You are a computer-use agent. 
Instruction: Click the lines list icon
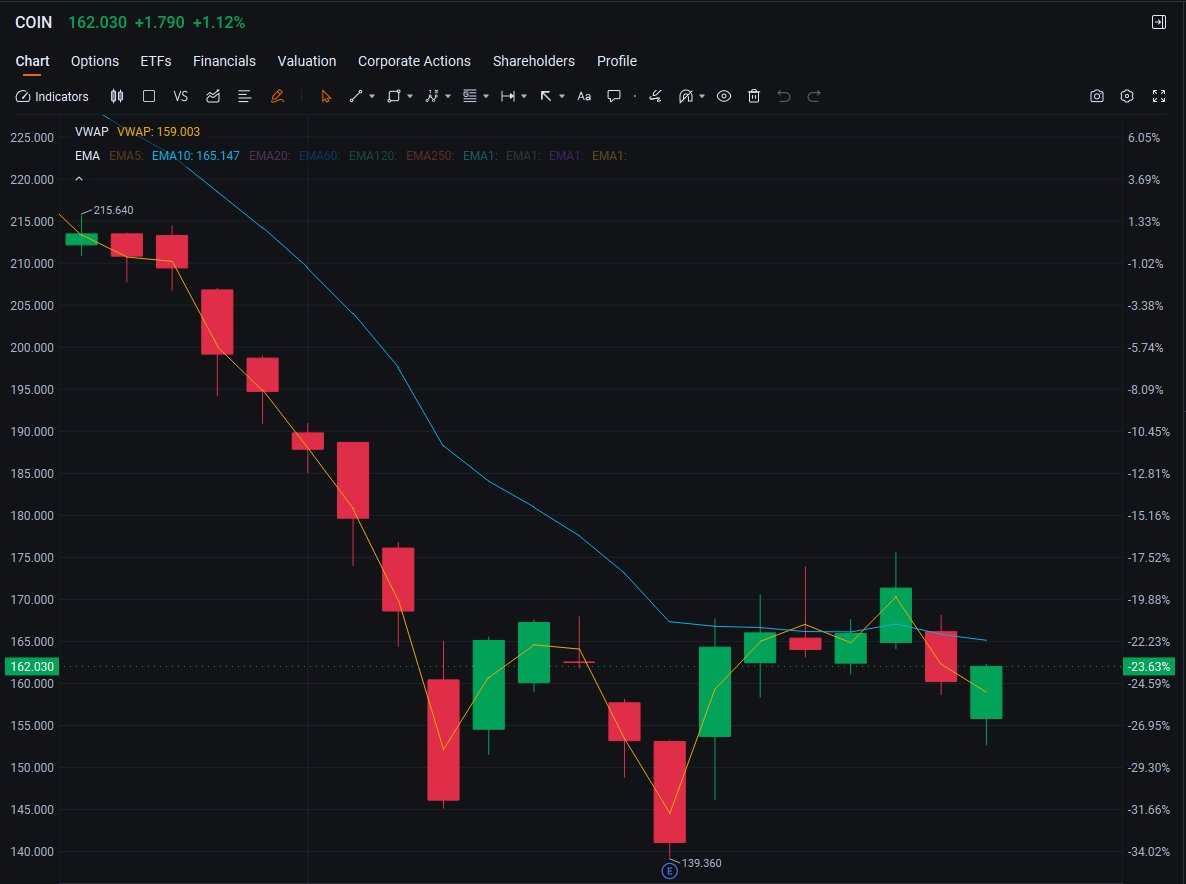click(x=244, y=96)
